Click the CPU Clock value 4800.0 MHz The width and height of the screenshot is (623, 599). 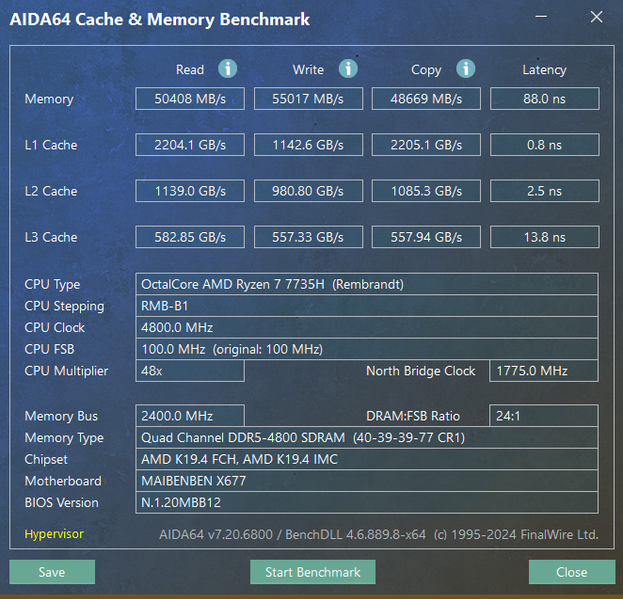tap(367, 327)
